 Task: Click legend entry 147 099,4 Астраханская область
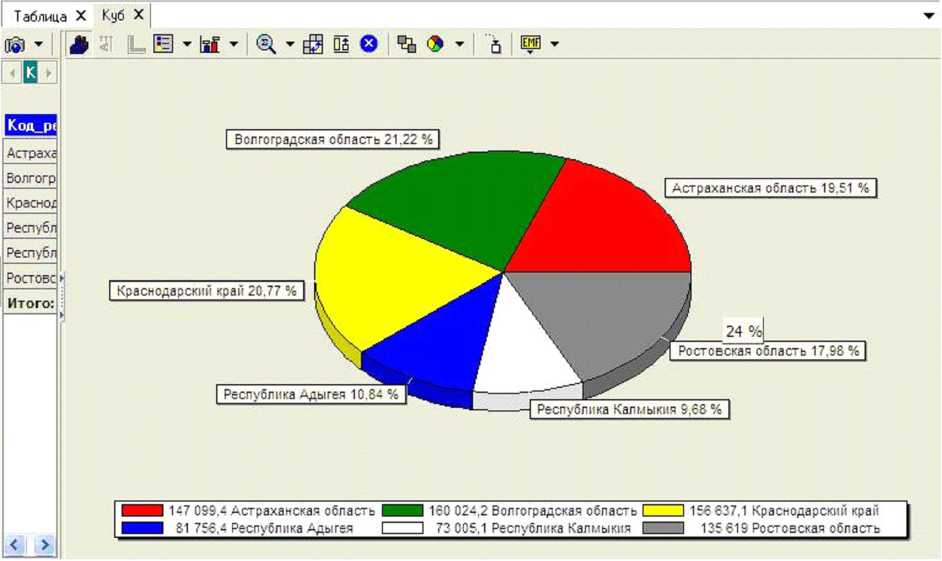[x=272, y=511]
